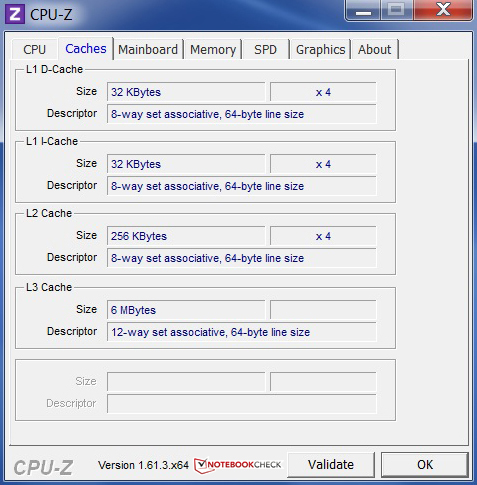Click the L2 Cache group label
Viewport: 477px width, 485px height.
(49, 213)
